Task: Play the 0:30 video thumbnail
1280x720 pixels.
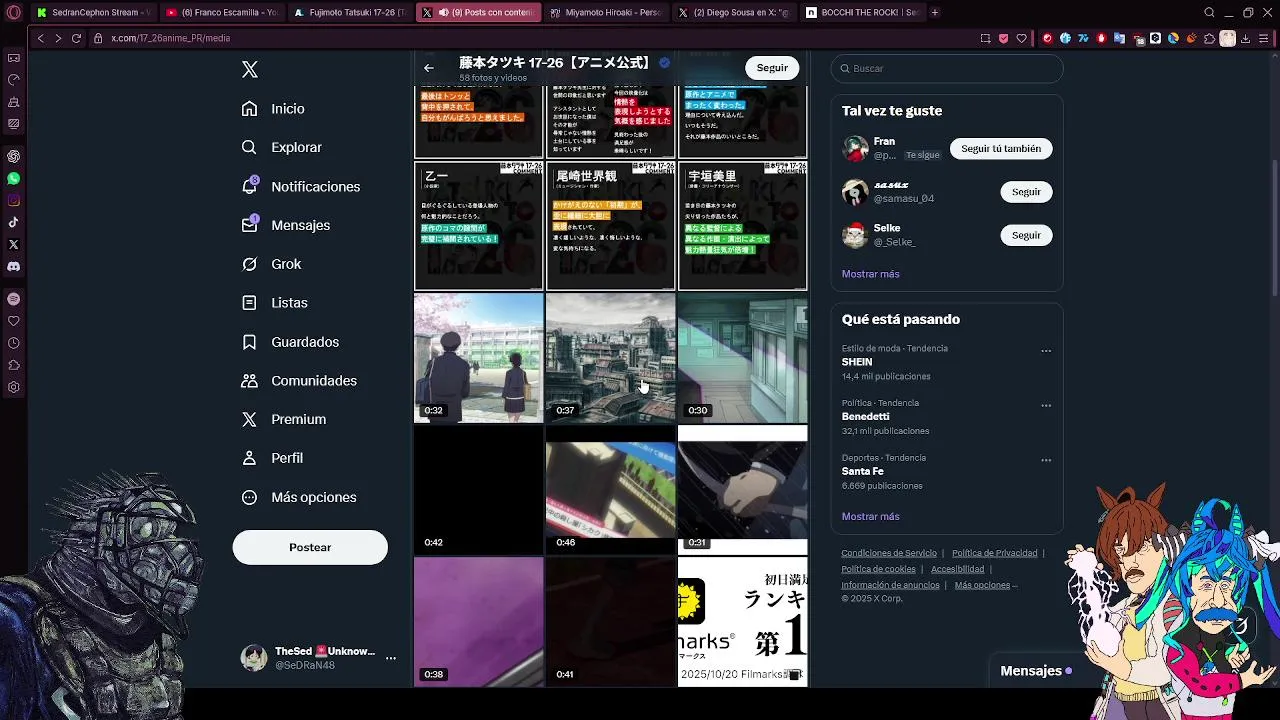Action: [742, 358]
